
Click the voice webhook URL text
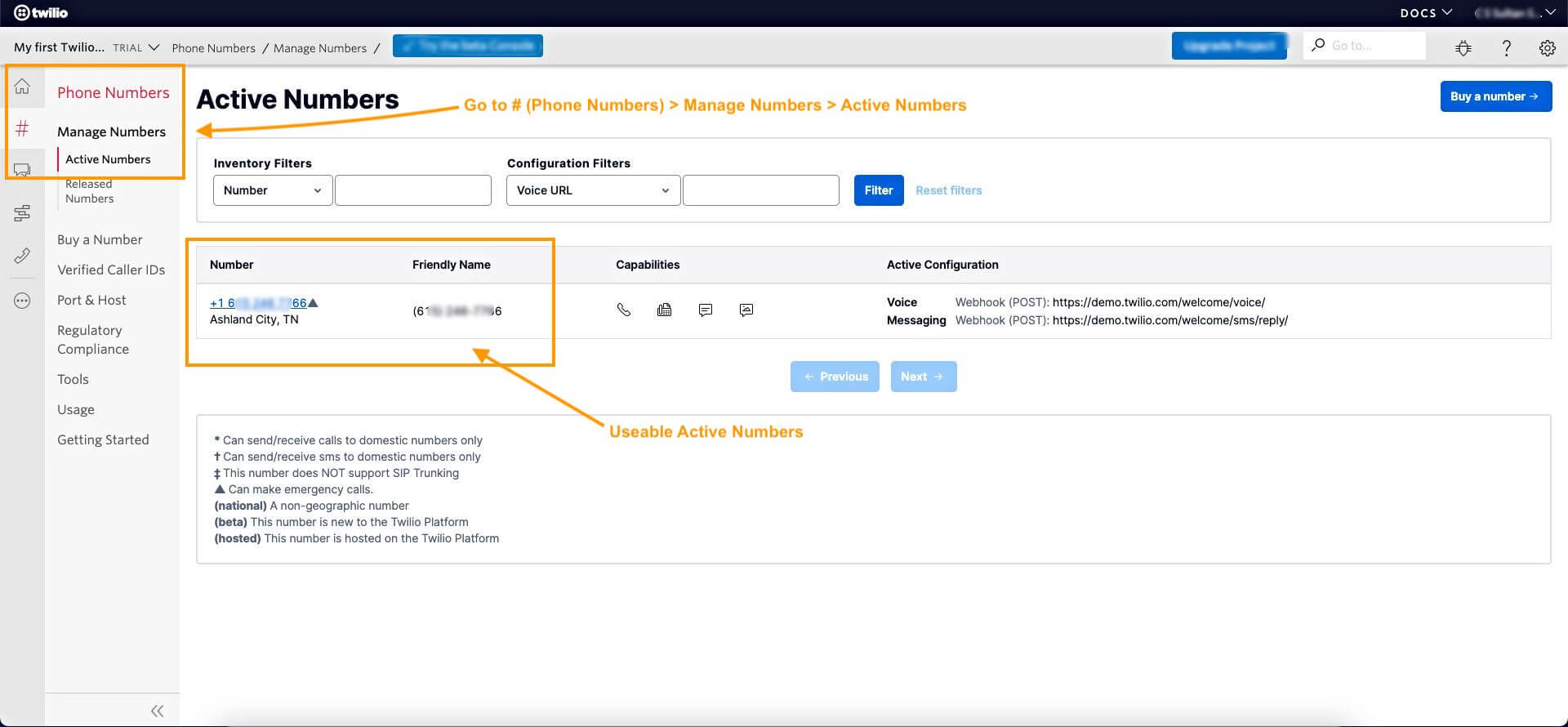pos(1159,302)
